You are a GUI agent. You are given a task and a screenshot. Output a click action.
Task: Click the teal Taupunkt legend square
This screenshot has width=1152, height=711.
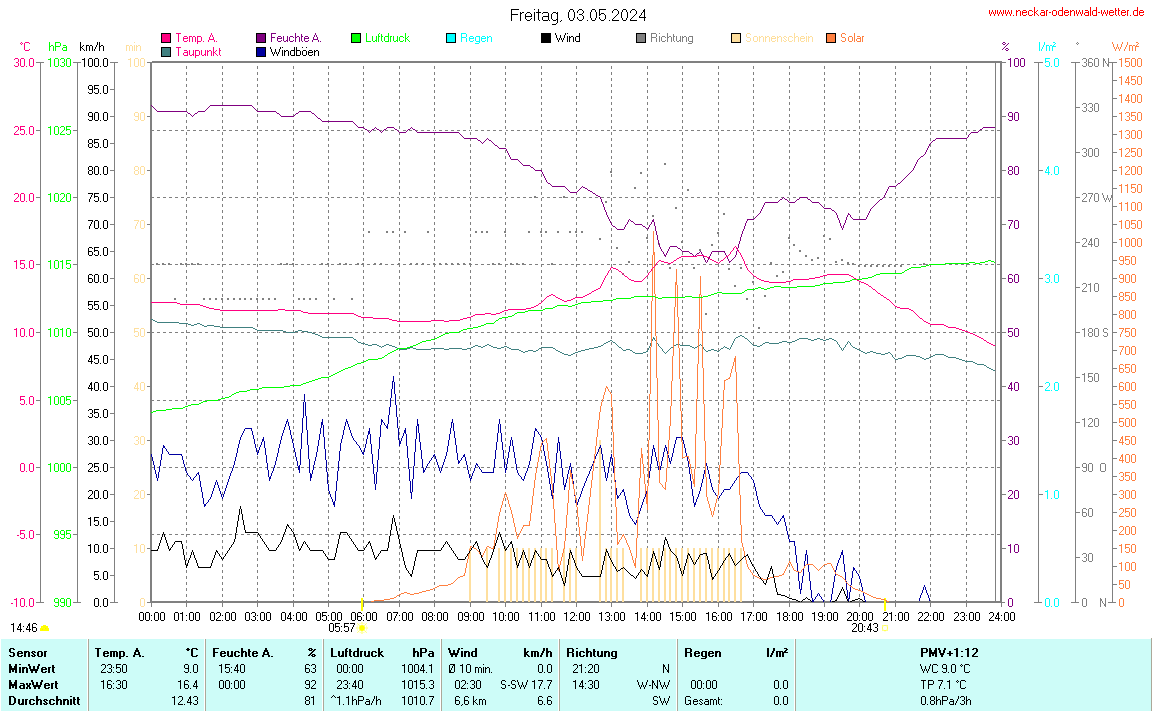[x=166, y=52]
